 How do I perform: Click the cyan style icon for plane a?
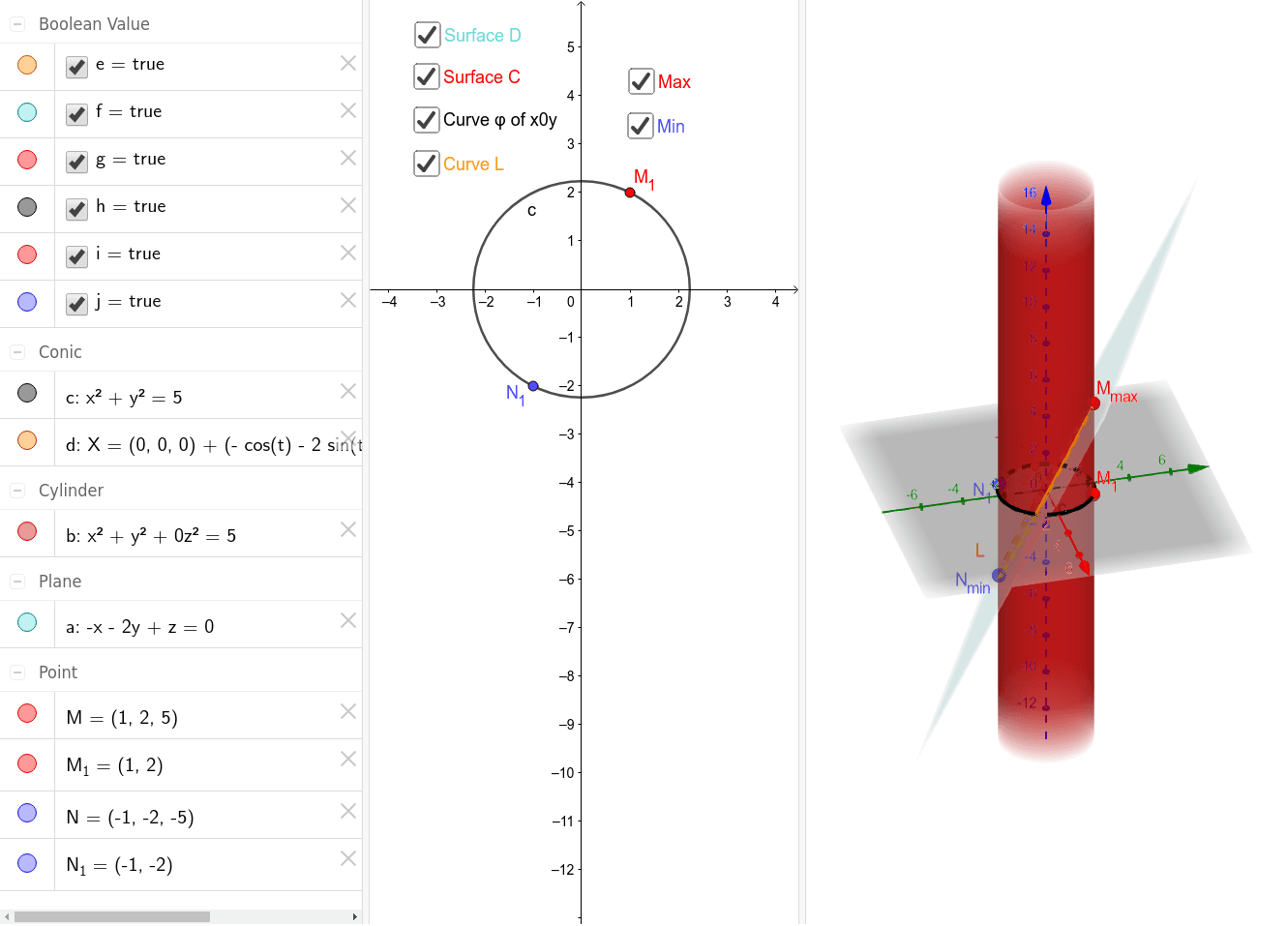click(26, 619)
